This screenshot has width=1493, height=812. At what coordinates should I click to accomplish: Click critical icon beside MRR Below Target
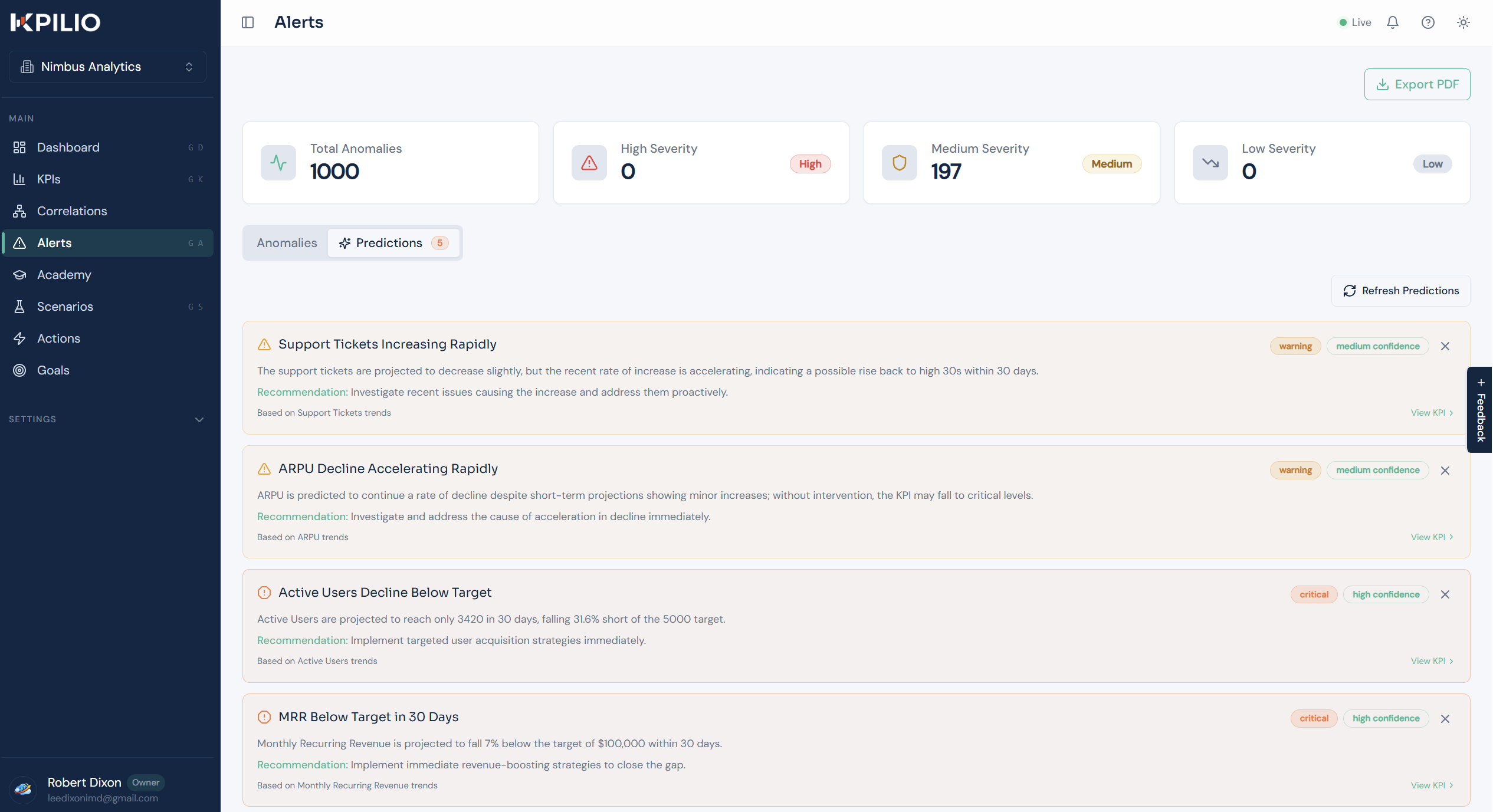click(x=264, y=717)
